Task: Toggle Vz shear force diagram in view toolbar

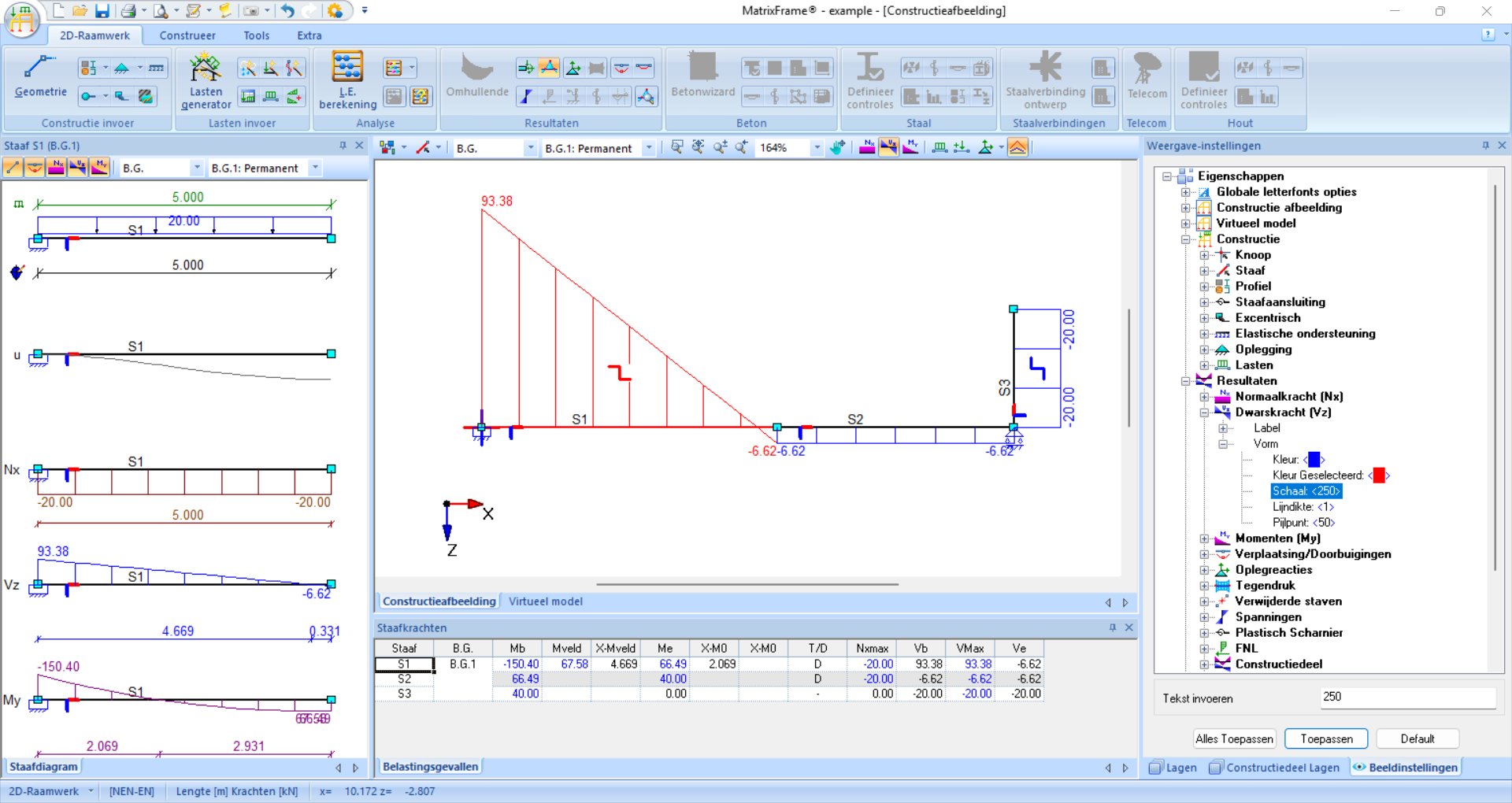Action: (x=888, y=147)
